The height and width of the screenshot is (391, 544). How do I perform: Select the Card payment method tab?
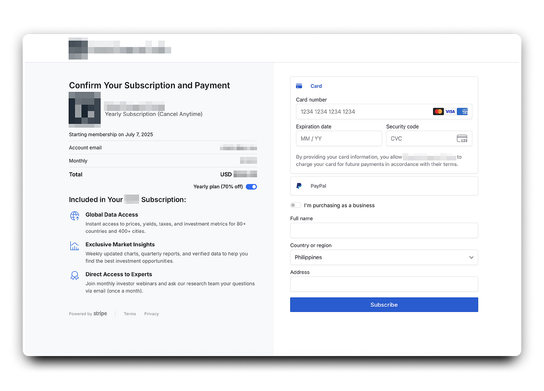[x=316, y=86]
